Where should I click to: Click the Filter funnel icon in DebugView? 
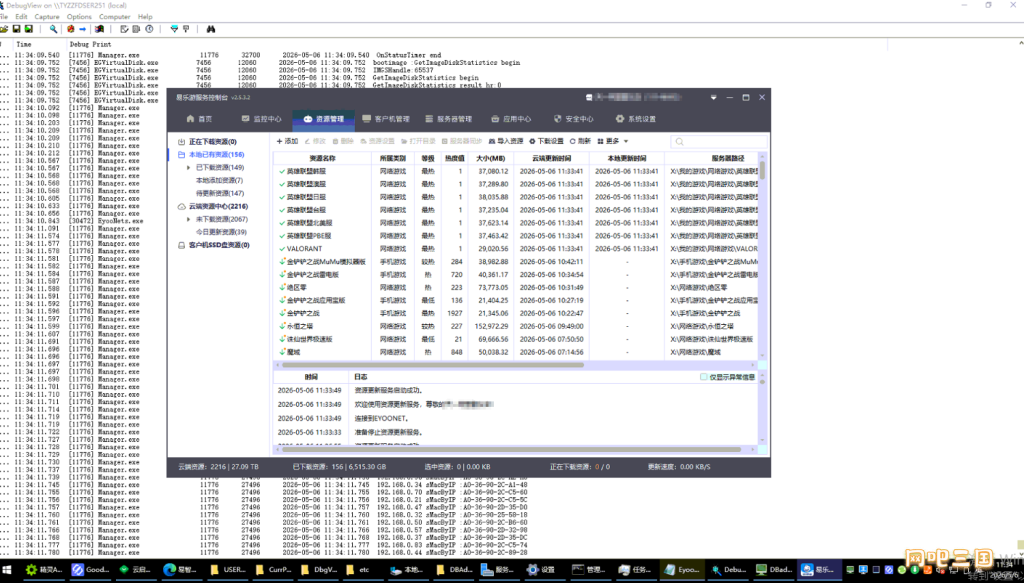[x=174, y=29]
